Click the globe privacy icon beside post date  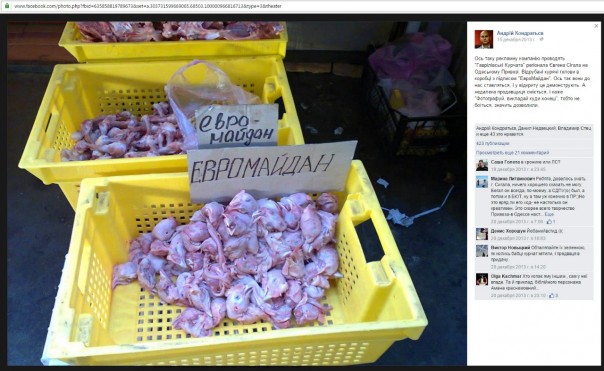(x=541, y=39)
